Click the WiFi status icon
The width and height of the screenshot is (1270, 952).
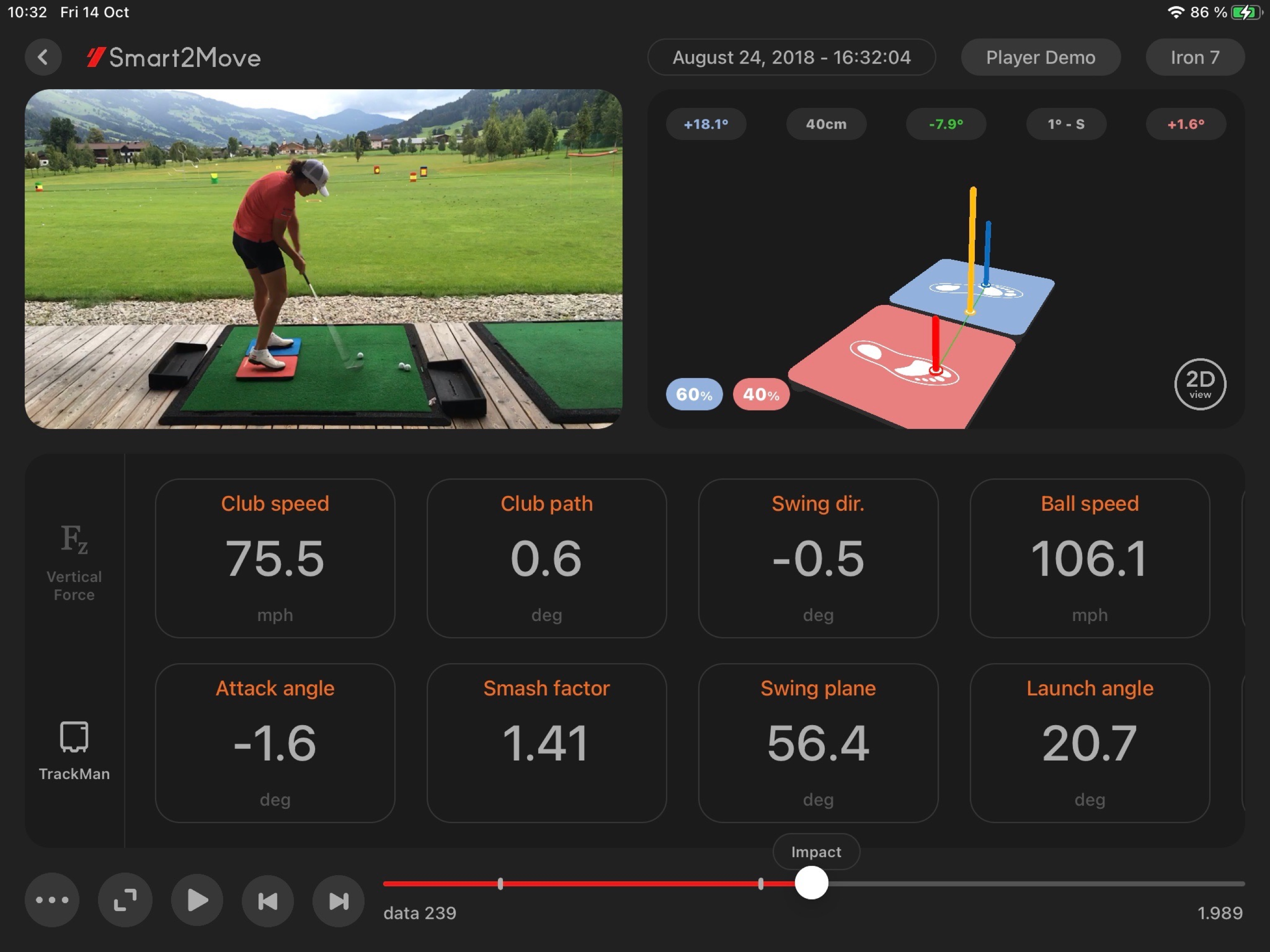[1176, 12]
